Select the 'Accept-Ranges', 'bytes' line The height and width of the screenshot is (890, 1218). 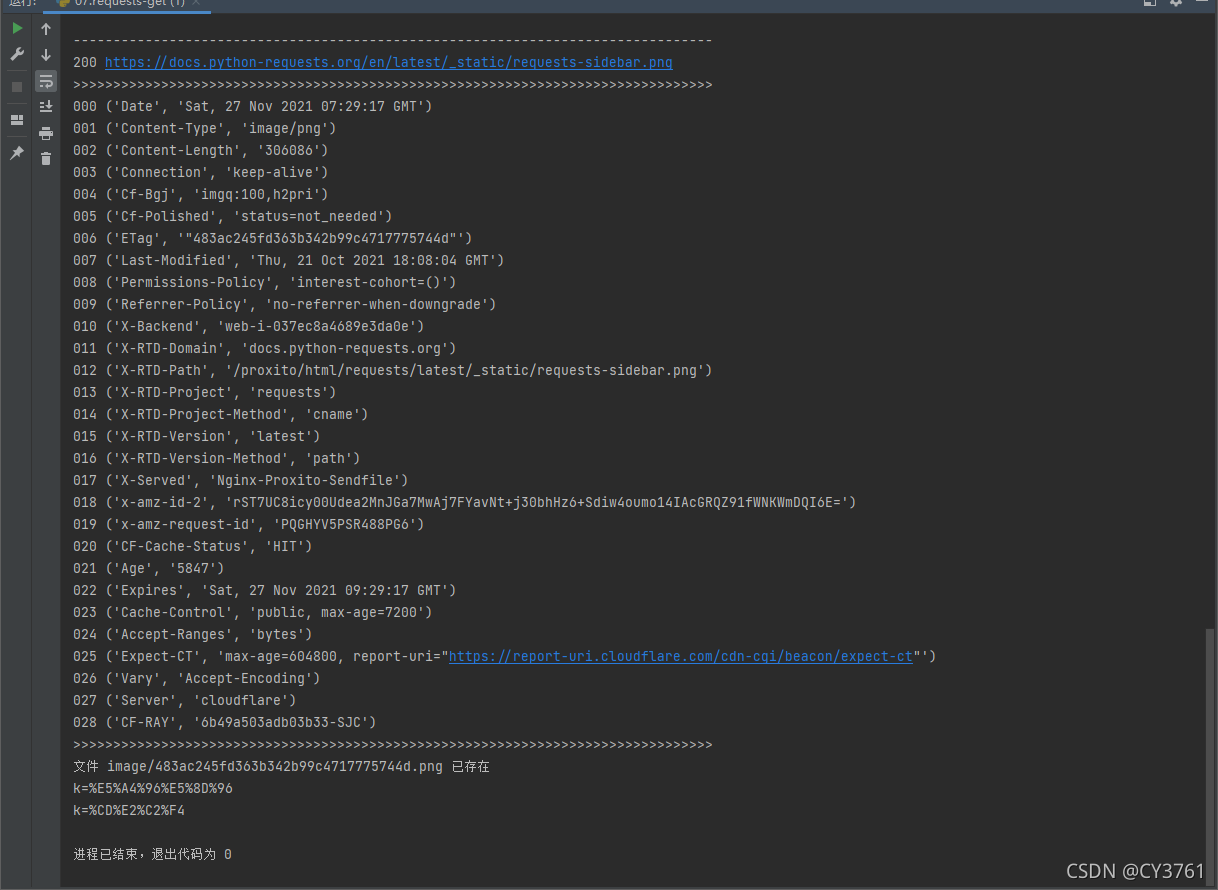point(193,634)
